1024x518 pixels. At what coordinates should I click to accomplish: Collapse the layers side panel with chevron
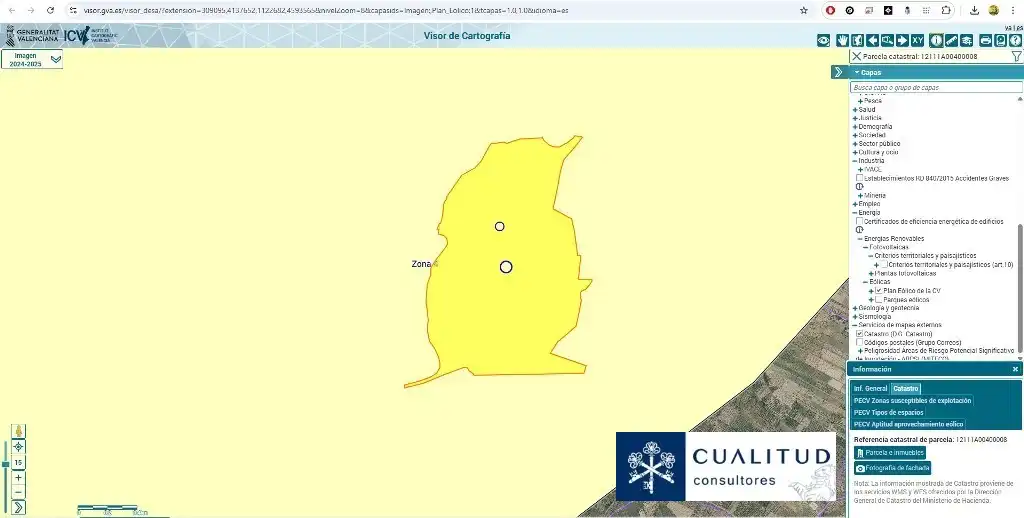(x=839, y=72)
